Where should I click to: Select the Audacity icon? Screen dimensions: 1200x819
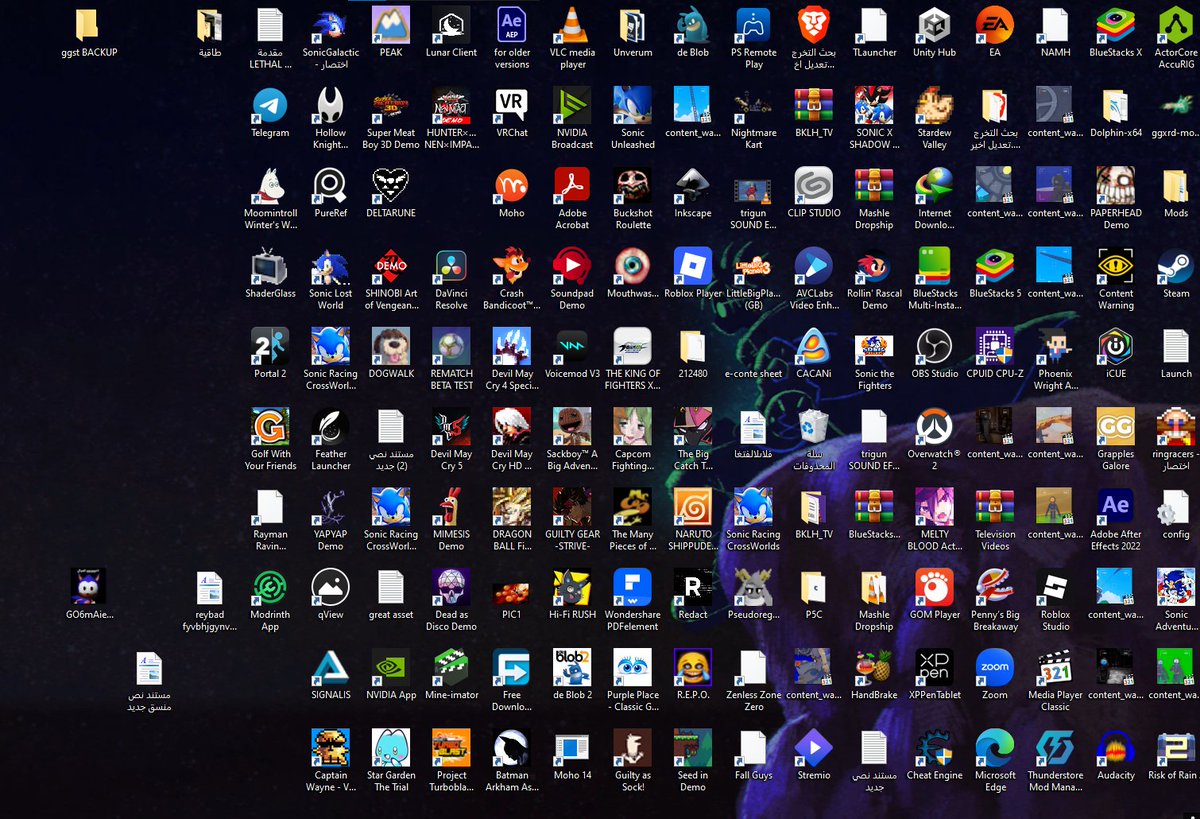click(x=1116, y=747)
